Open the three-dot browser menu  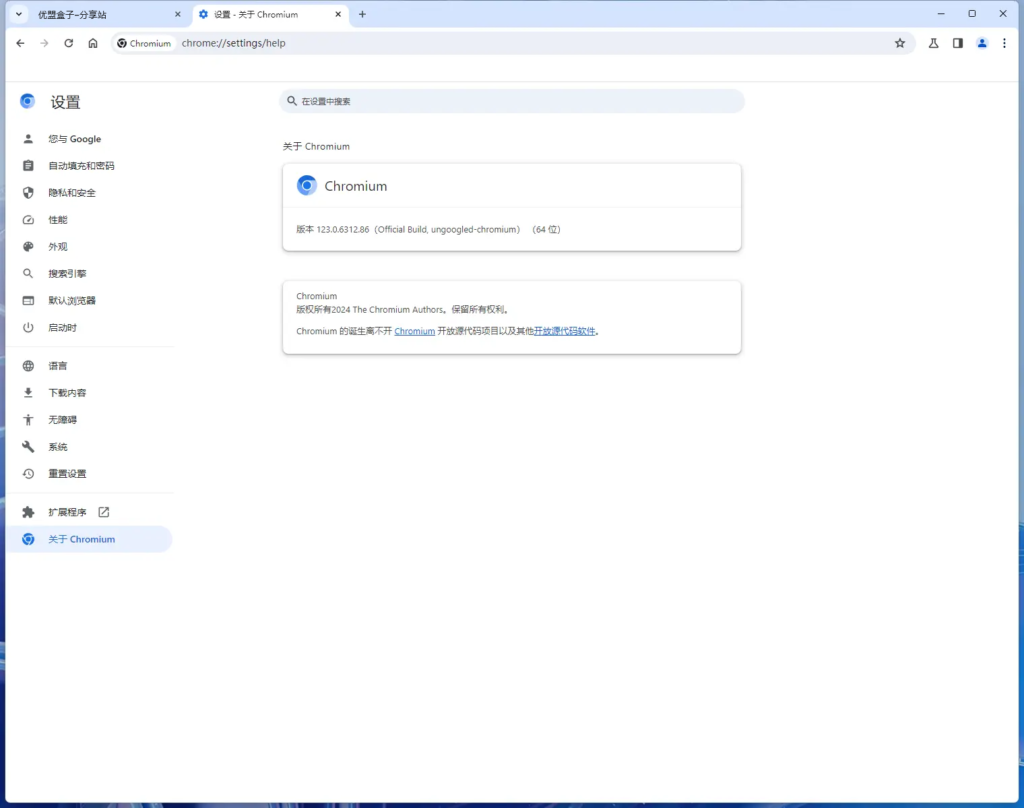(x=1004, y=43)
